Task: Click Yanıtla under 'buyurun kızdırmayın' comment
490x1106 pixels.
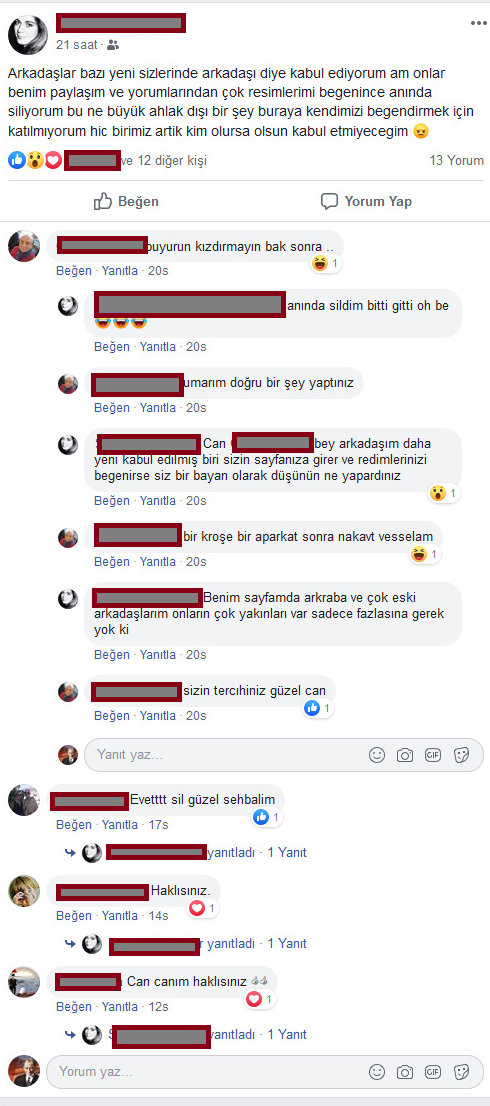Action: [x=120, y=271]
